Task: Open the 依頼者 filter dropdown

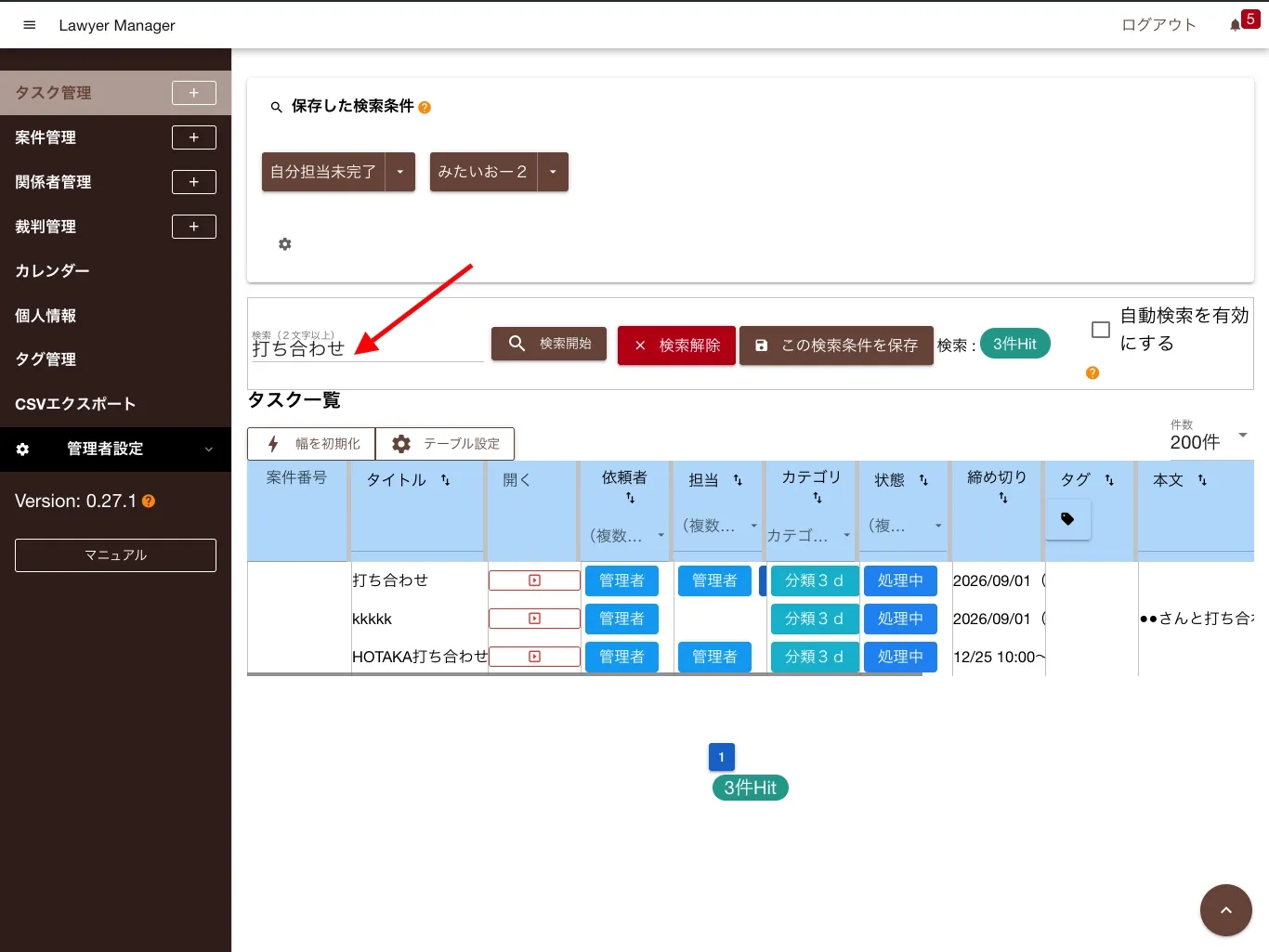Action: click(627, 536)
